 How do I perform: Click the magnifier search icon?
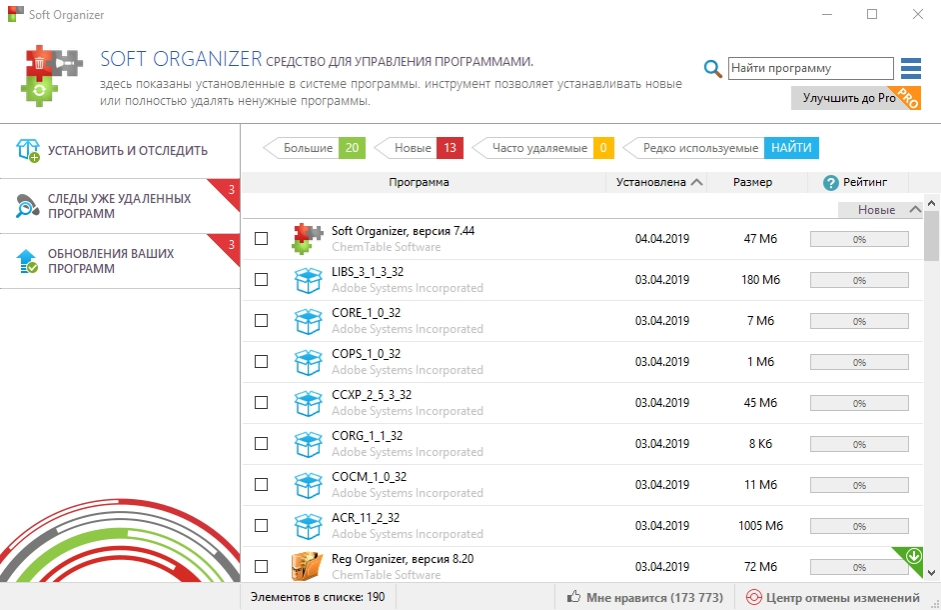tap(712, 68)
